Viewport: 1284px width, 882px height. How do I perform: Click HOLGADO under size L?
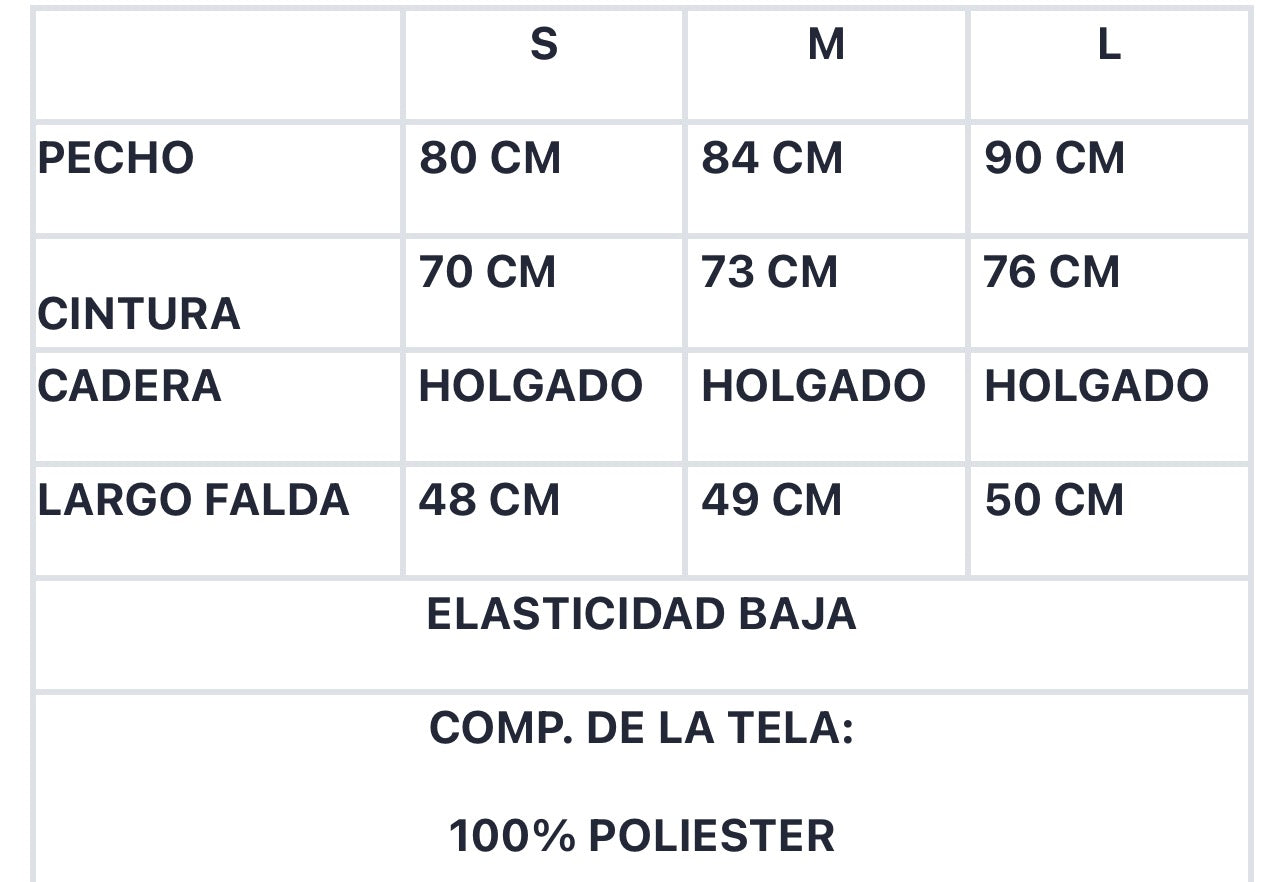coord(1096,386)
